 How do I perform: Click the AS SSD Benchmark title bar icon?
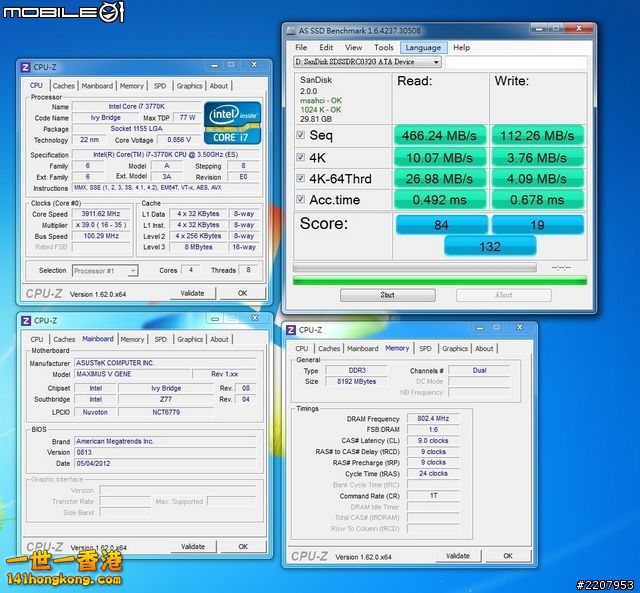click(x=291, y=29)
